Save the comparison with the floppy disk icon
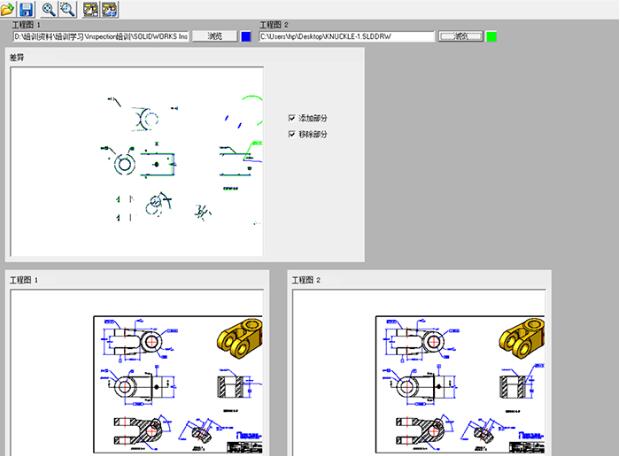This screenshot has height=456, width=620. point(26,9)
